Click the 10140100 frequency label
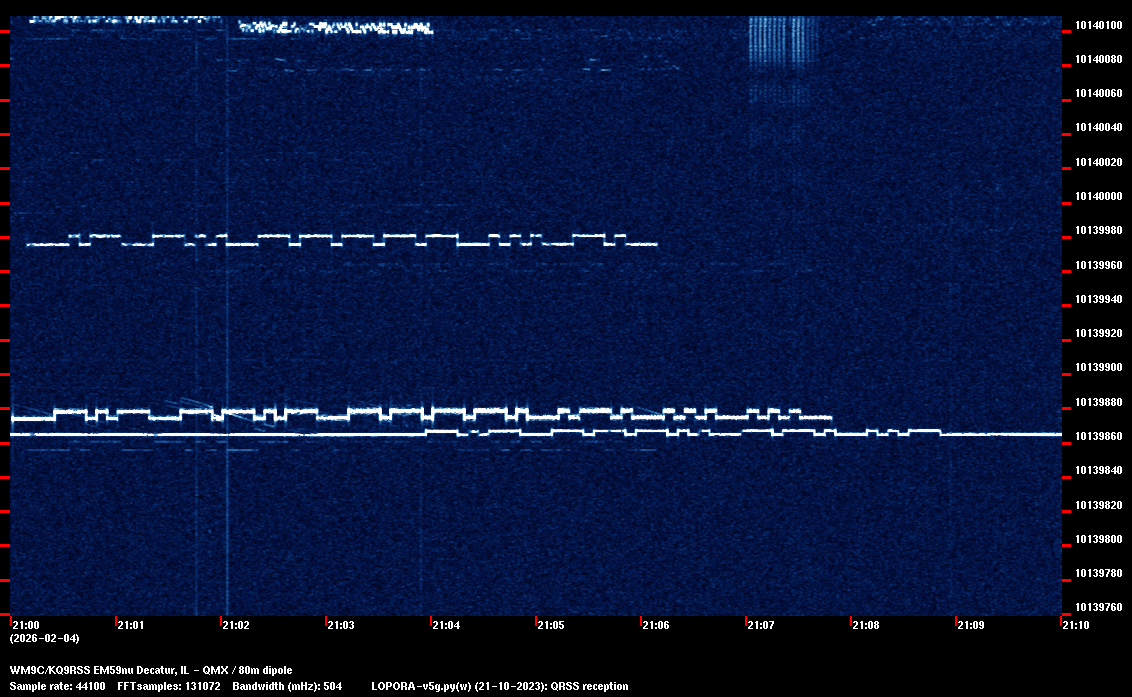This screenshot has width=1132, height=697. click(1098, 25)
